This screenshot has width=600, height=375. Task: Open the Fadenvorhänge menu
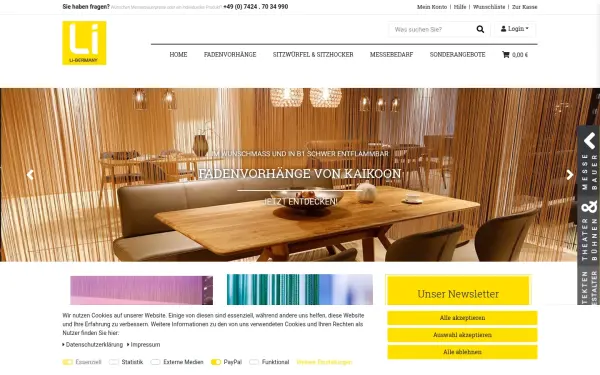pyautogui.click(x=230, y=55)
